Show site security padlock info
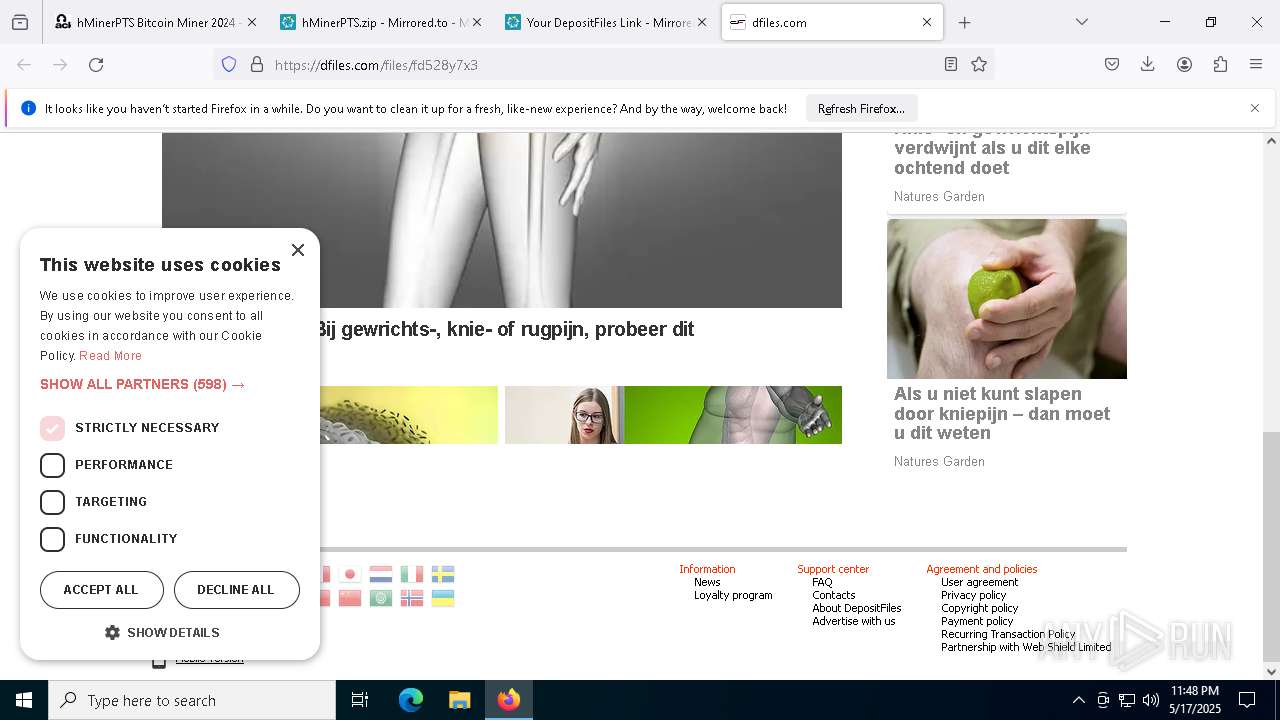The width and height of the screenshot is (1280, 720). tap(257, 65)
